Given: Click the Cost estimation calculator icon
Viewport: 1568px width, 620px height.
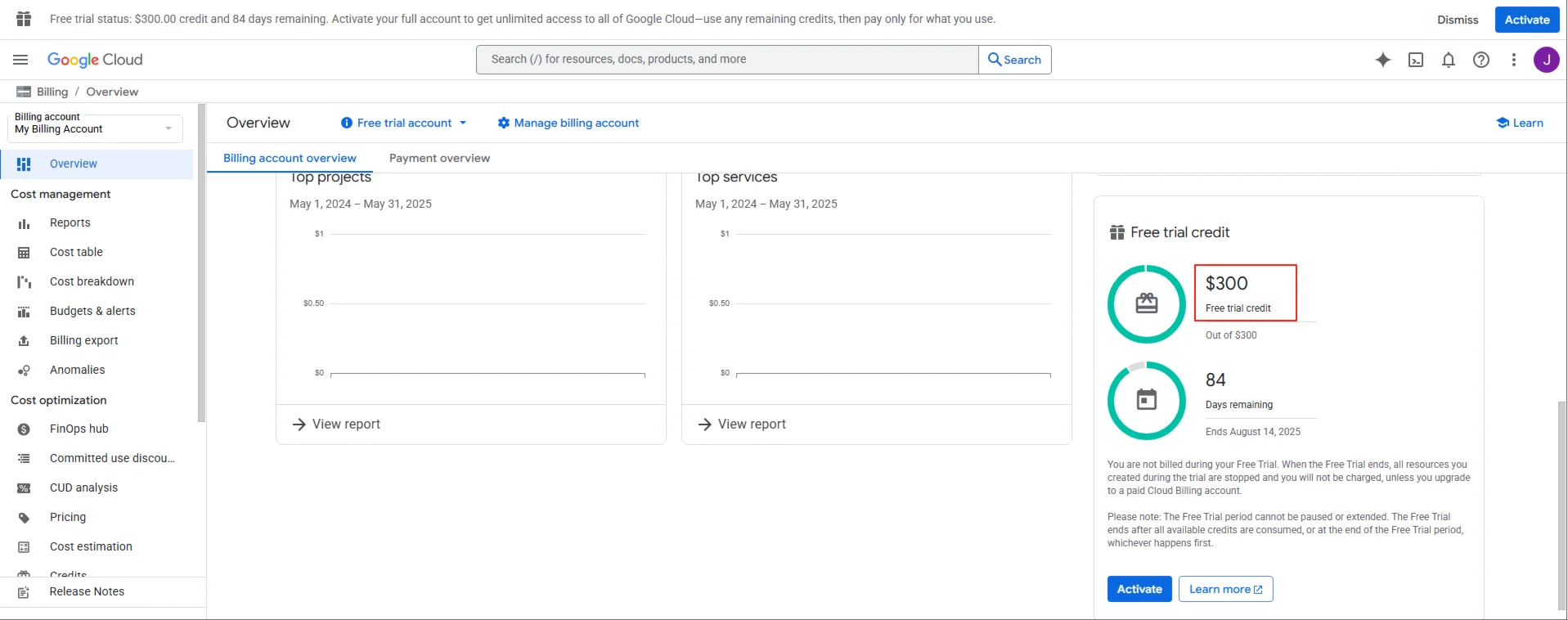Looking at the screenshot, I should click(x=24, y=547).
